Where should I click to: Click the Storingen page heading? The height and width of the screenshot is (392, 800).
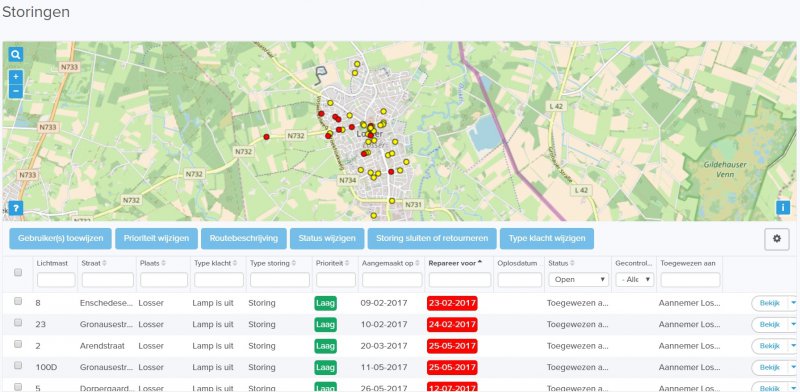tap(36, 12)
